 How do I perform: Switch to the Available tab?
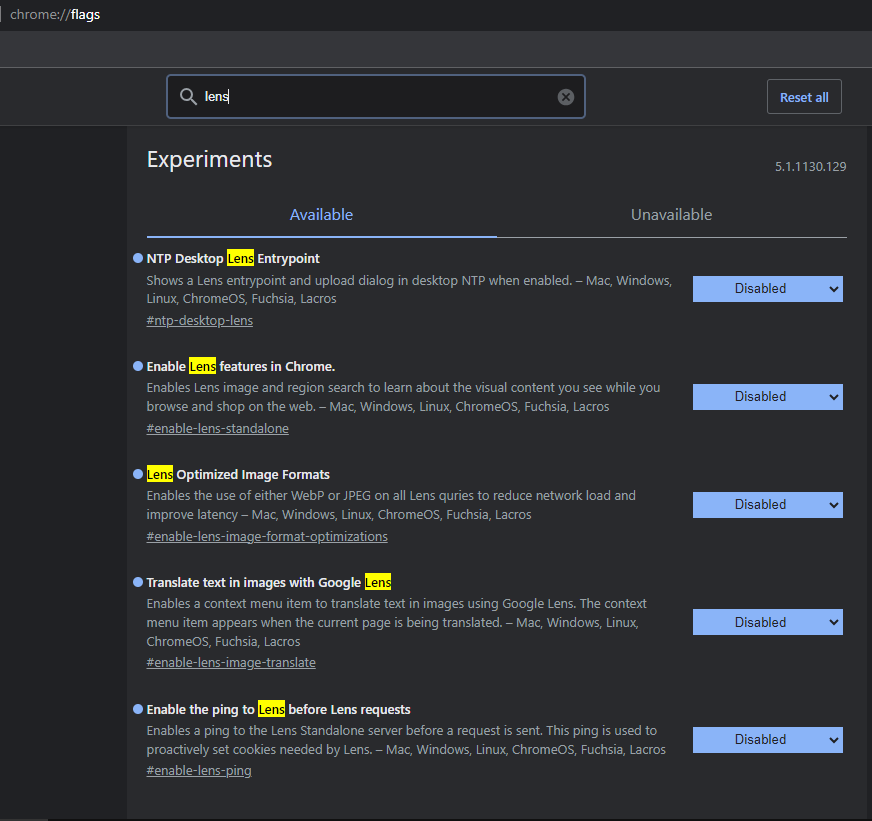tap(321, 215)
